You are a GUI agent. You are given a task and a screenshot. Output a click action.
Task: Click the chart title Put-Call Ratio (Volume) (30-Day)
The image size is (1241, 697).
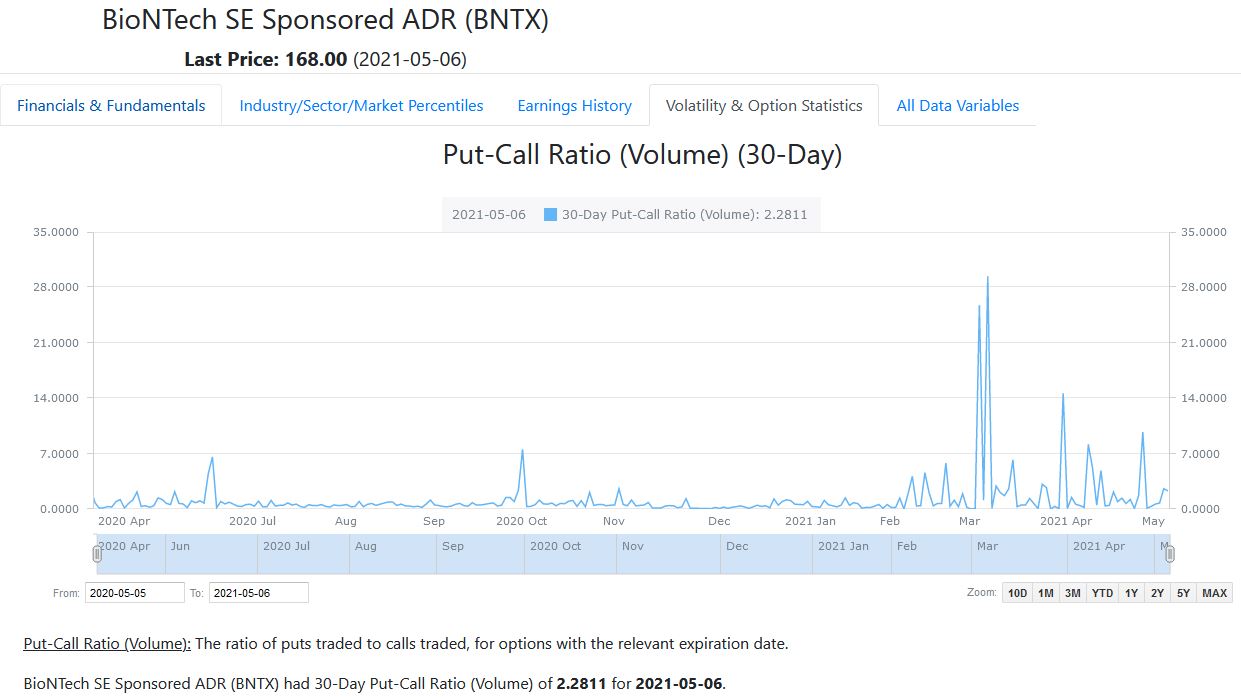pyautogui.click(x=642, y=155)
